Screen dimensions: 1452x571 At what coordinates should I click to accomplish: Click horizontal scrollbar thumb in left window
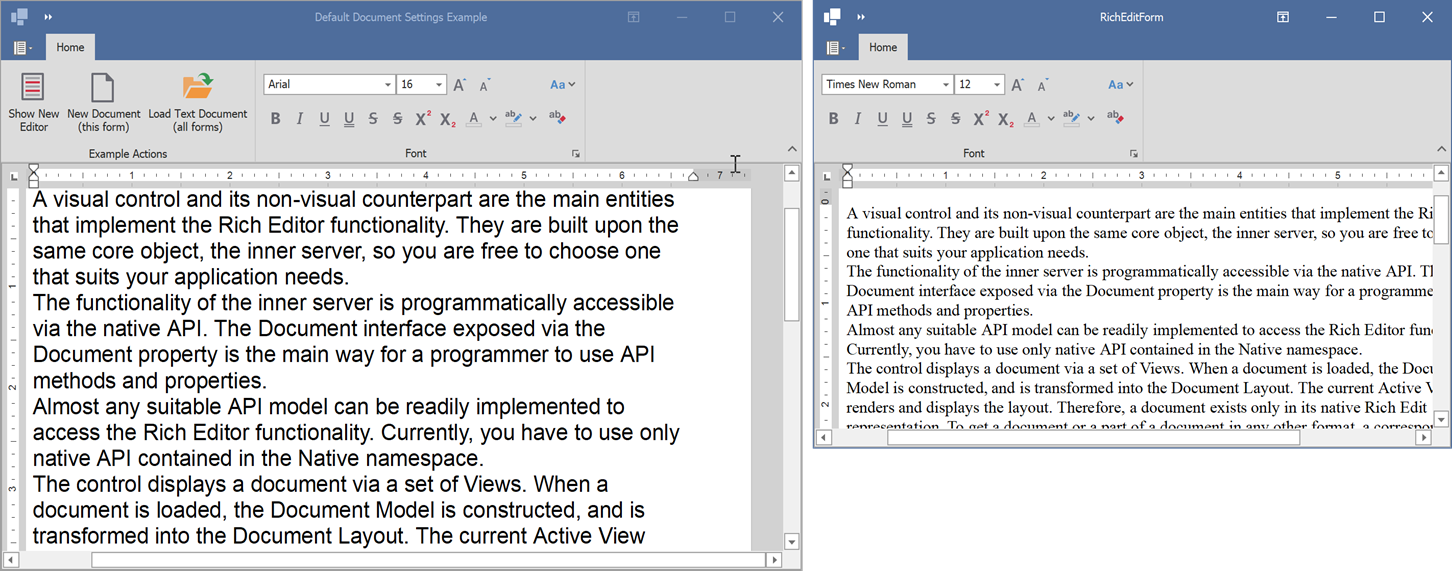coord(427,560)
